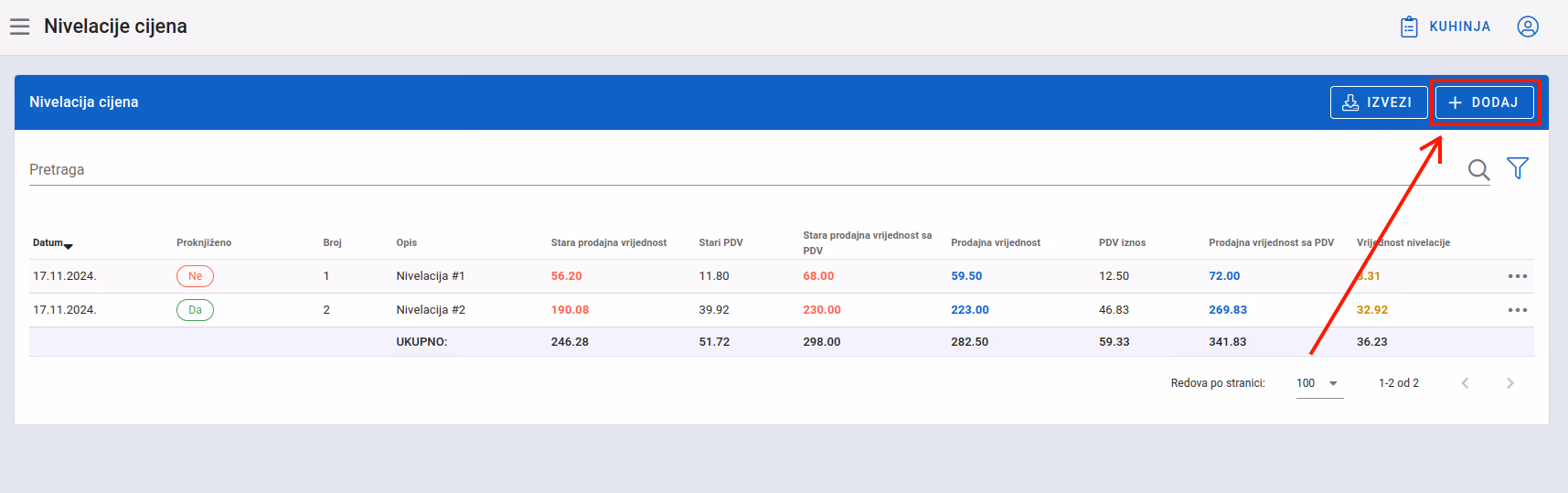Sort by Proknjiženo column header
Screen dimensions: 1568x493
pos(204,243)
